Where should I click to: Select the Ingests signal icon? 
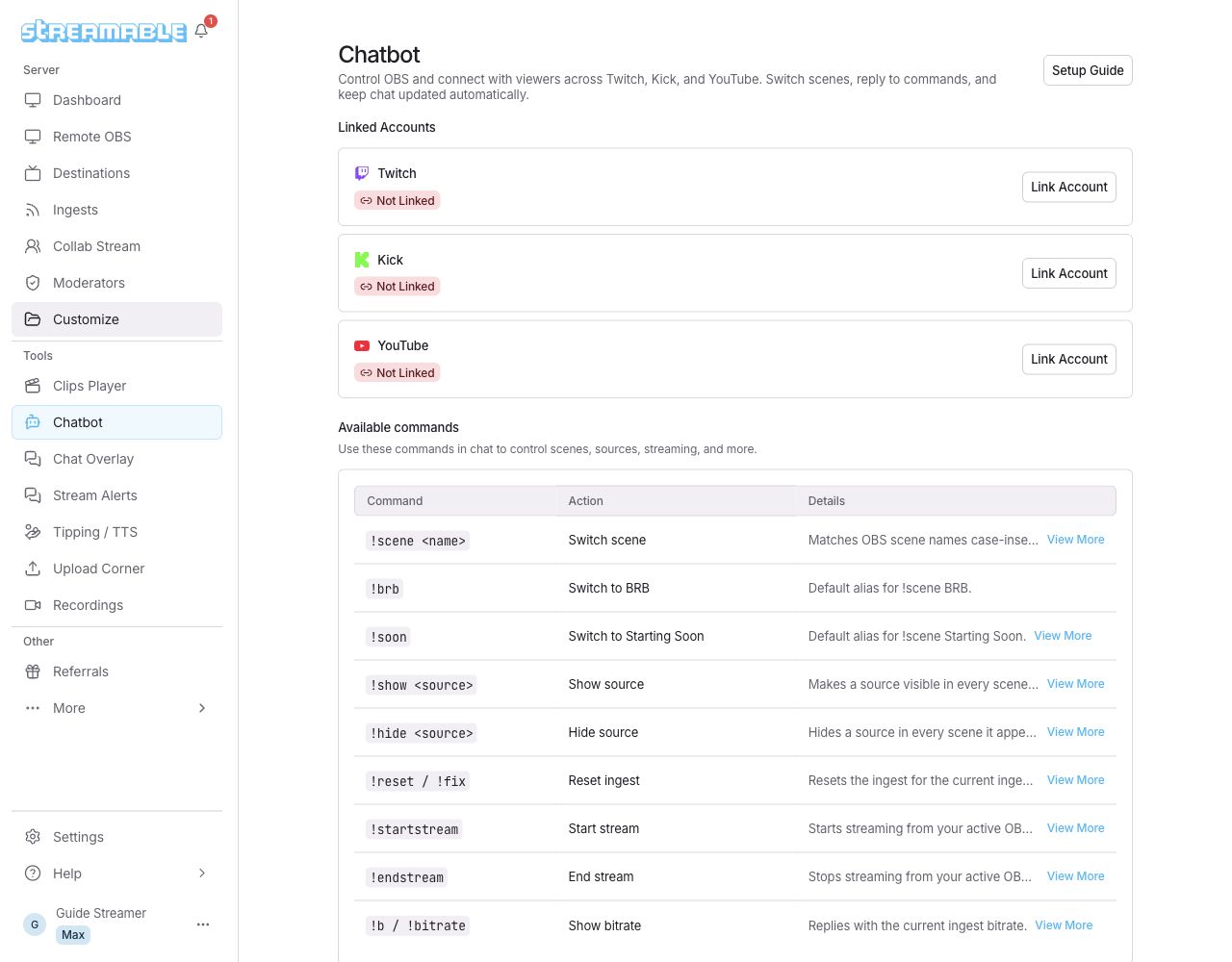click(x=33, y=210)
